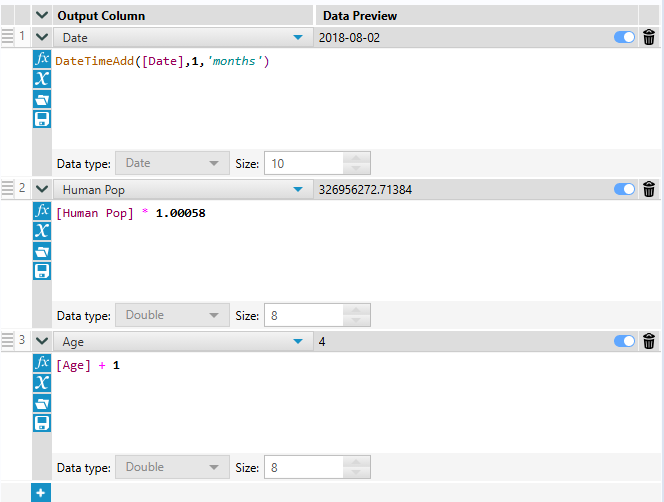
Task: Click the Data Preview header
Action: (360, 16)
